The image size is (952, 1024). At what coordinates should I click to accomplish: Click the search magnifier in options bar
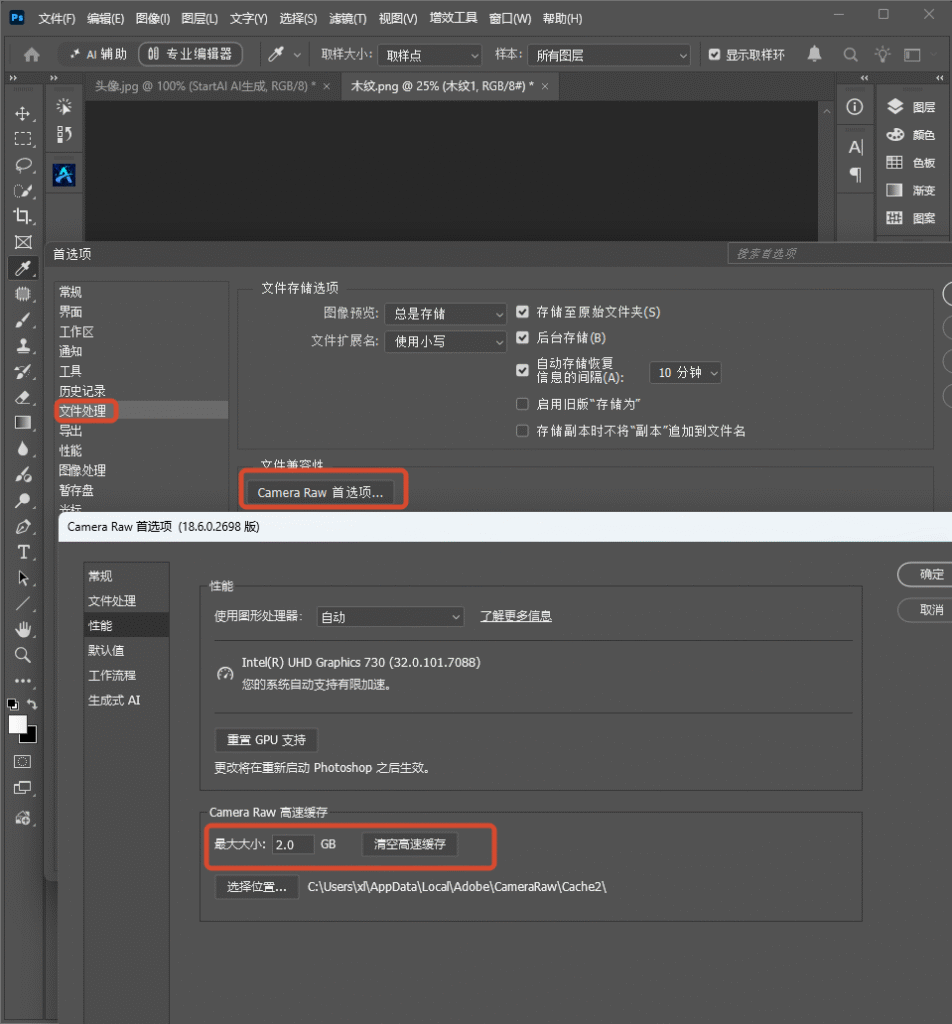coord(850,55)
